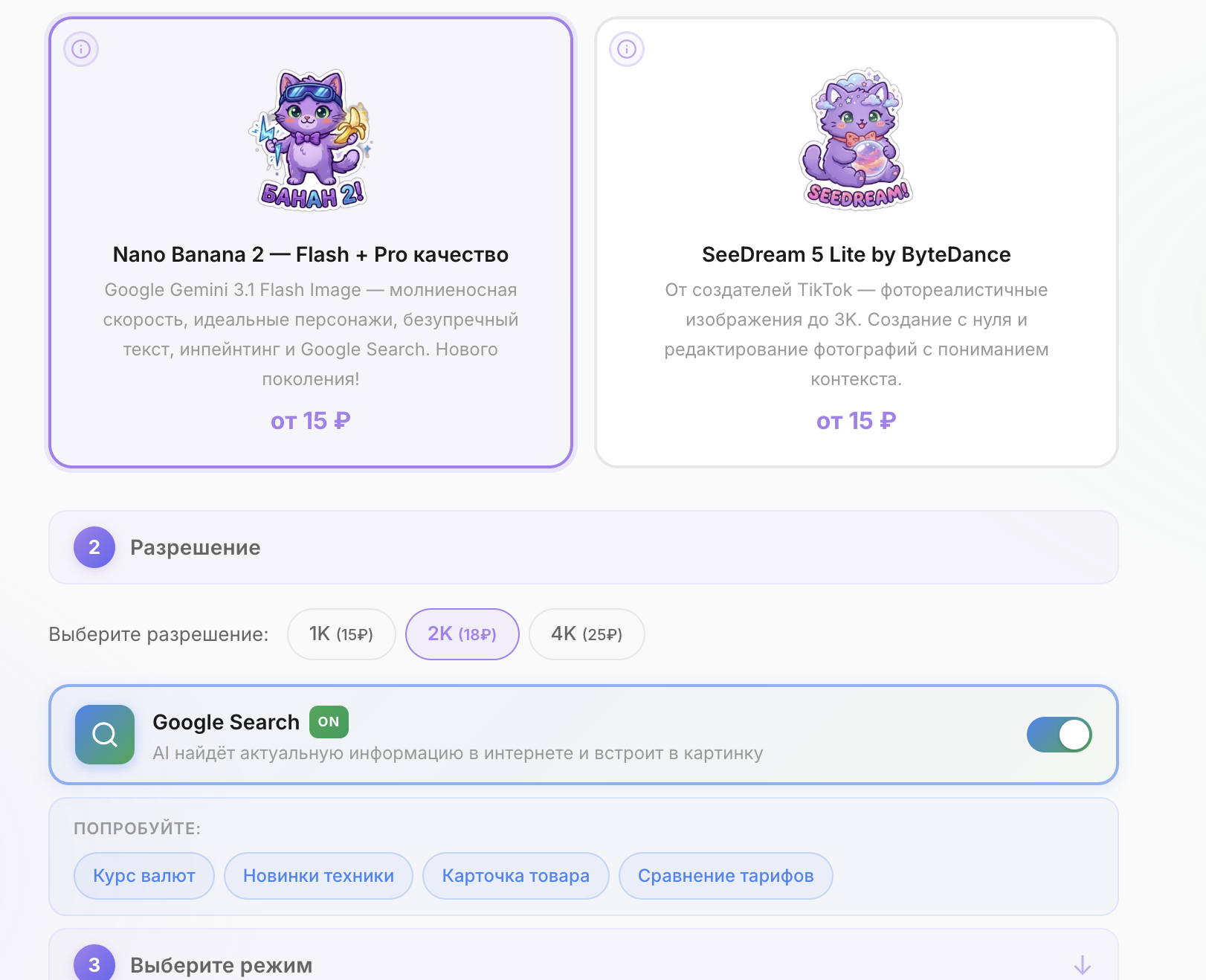Click the 'Разрешение' step 2 header

click(584, 547)
